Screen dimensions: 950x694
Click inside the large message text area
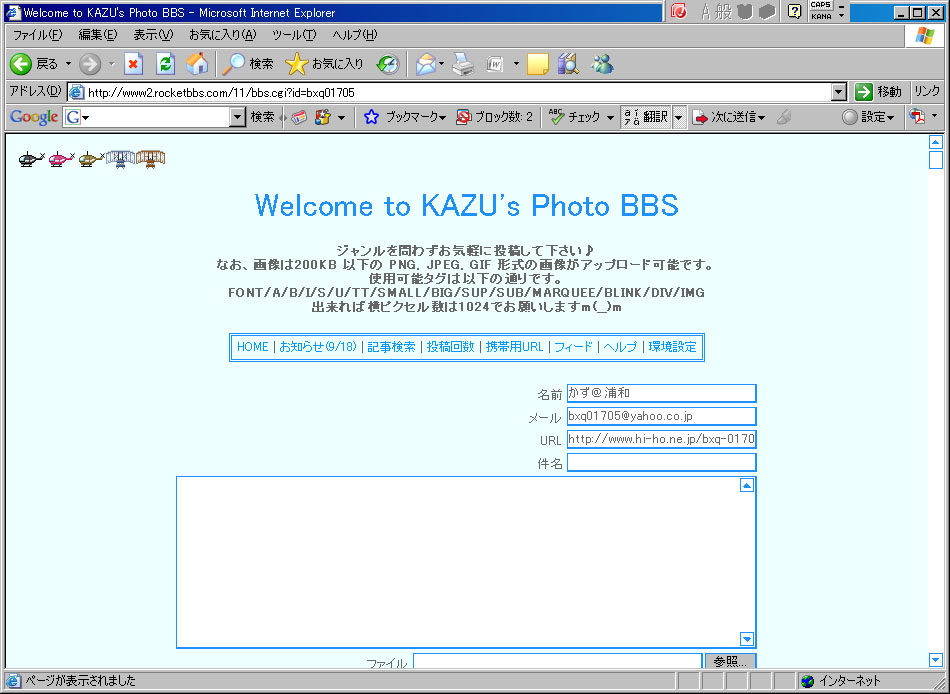tap(456, 562)
